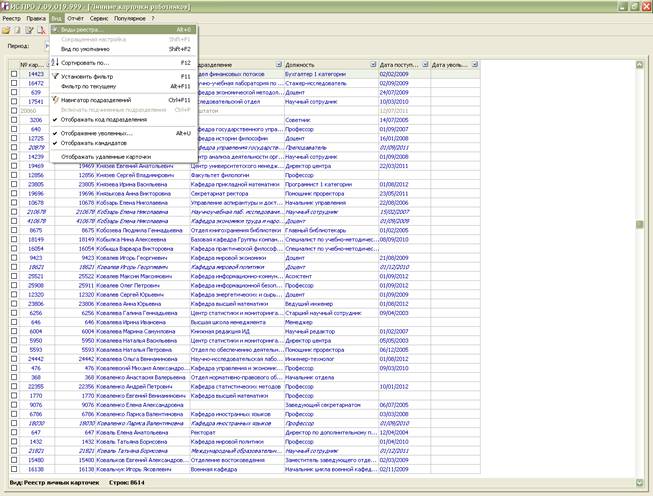The width and height of the screenshot is (653, 496).
Task: Click the delete card red-X toolbar icon
Action: (41, 30)
